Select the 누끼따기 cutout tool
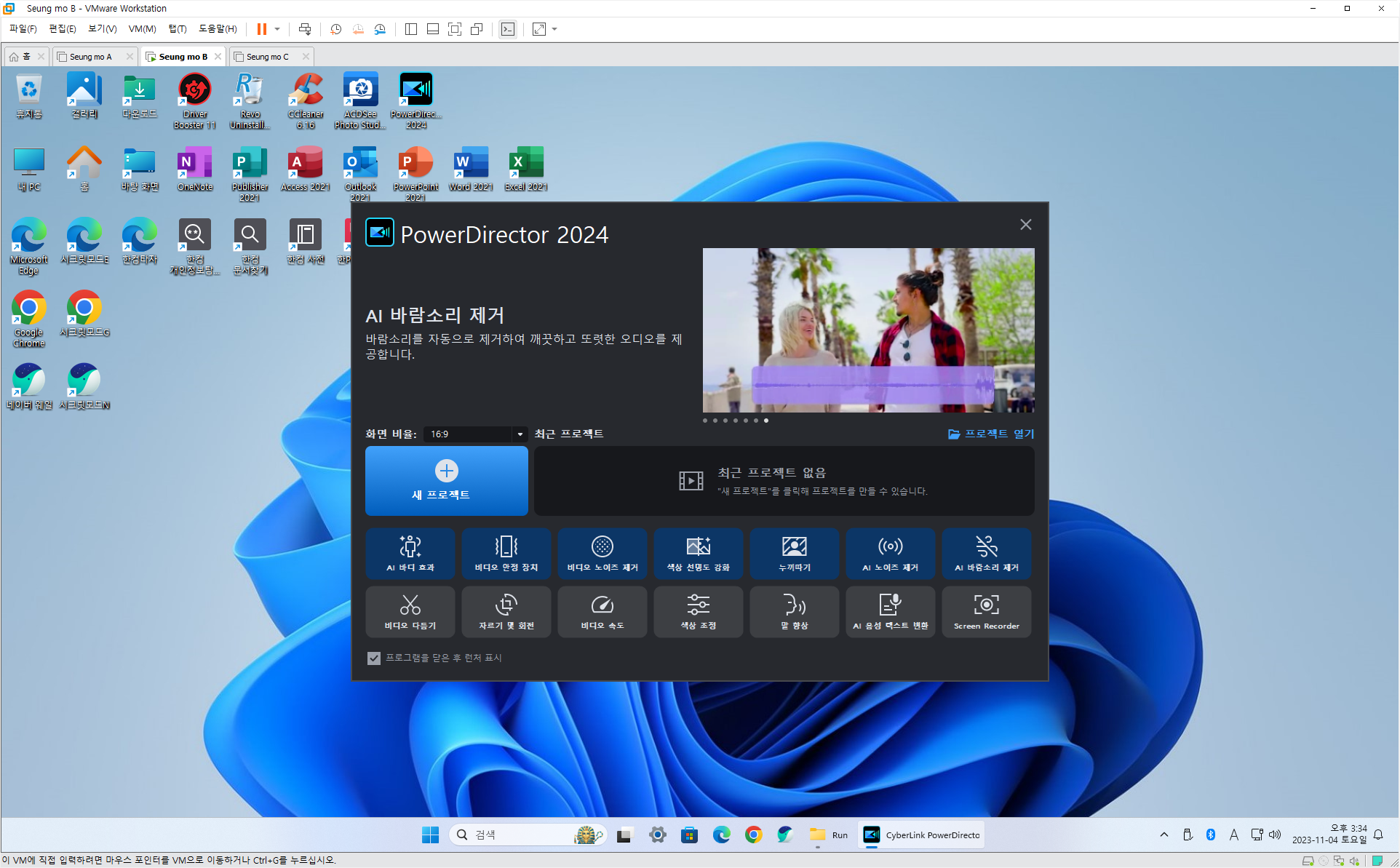 [x=794, y=554]
